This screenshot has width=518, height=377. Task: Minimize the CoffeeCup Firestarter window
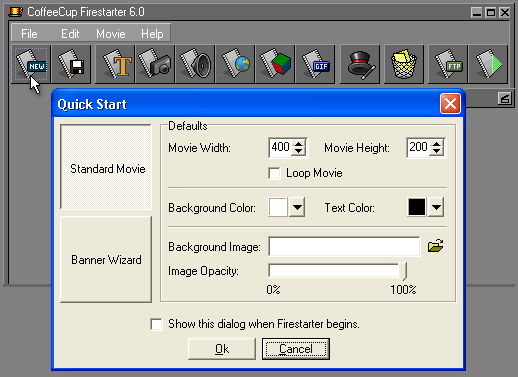point(477,13)
